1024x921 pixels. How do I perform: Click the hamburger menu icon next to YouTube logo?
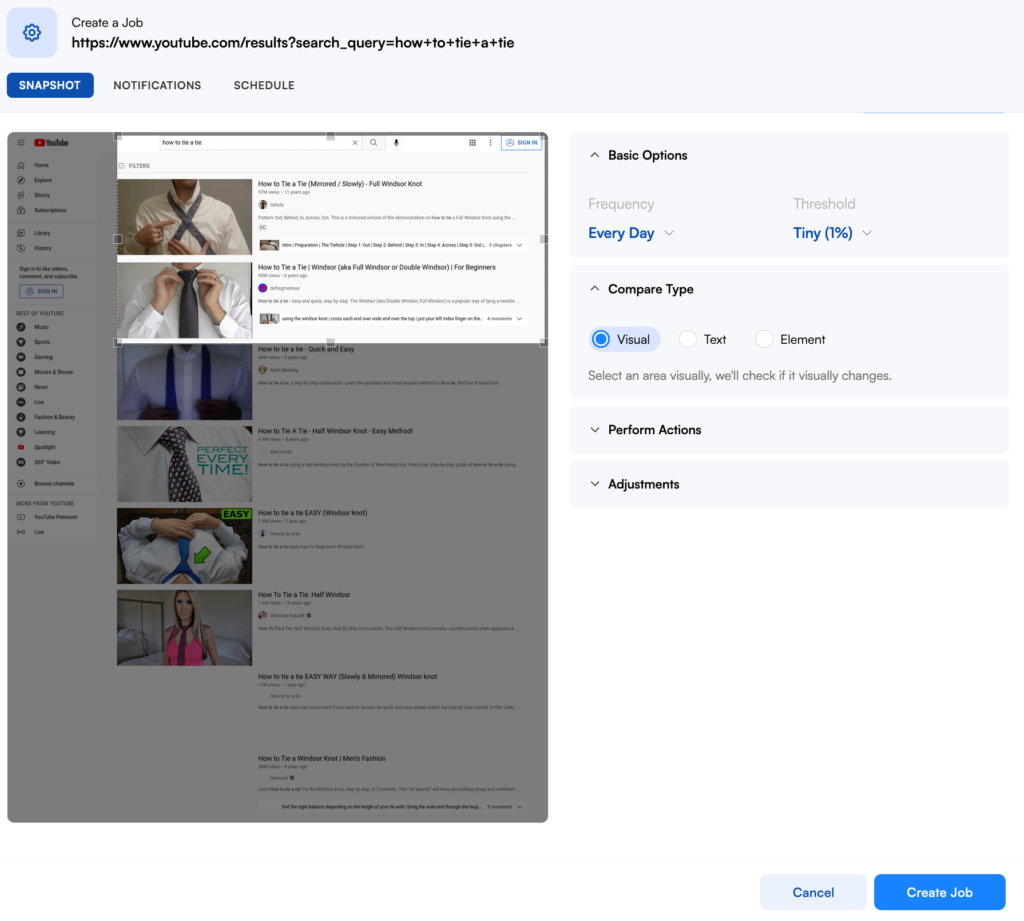(21, 143)
